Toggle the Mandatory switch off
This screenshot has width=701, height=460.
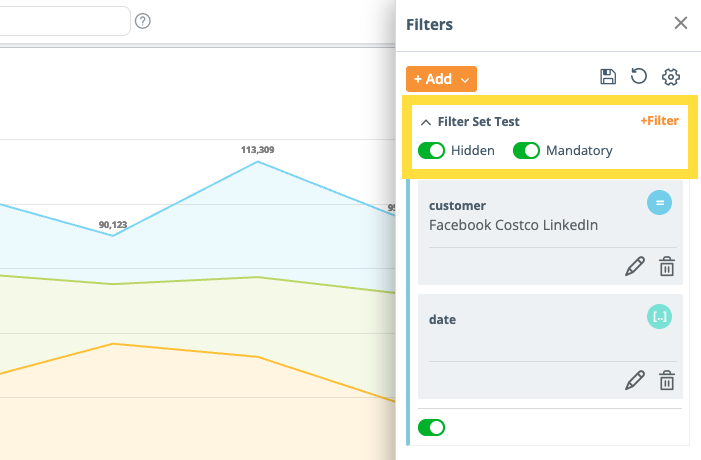[527, 151]
